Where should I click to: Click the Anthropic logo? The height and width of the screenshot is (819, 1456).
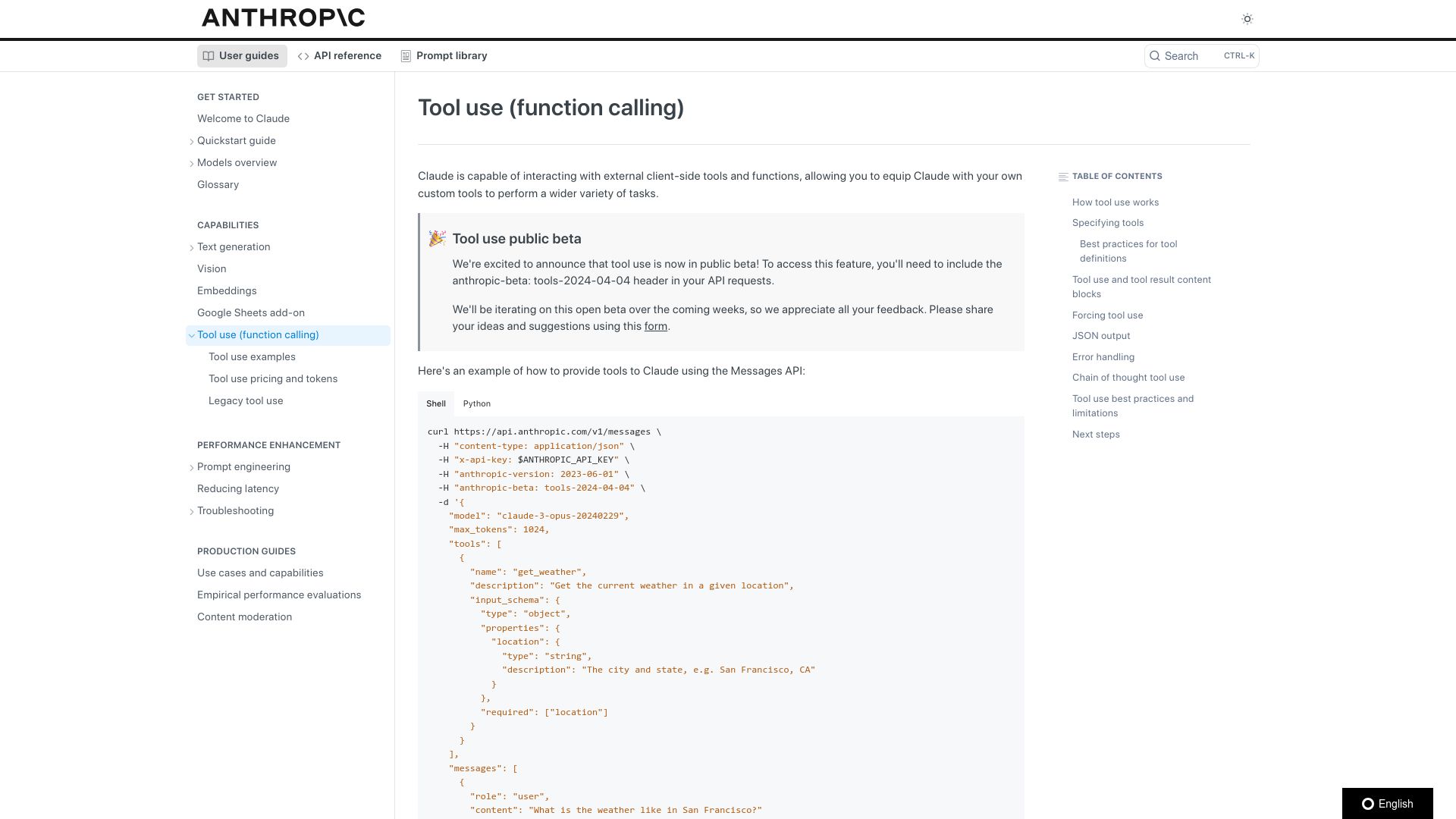pyautogui.click(x=283, y=17)
